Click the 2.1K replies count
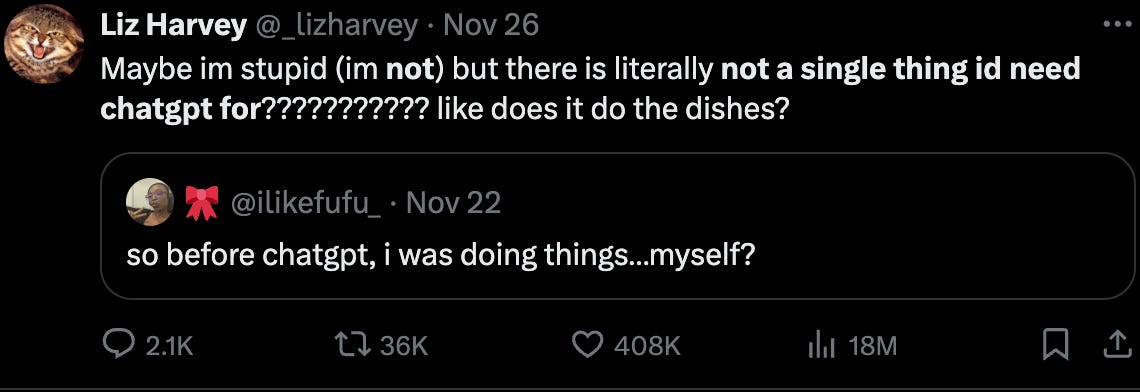This screenshot has width=1140, height=392. (x=169, y=346)
